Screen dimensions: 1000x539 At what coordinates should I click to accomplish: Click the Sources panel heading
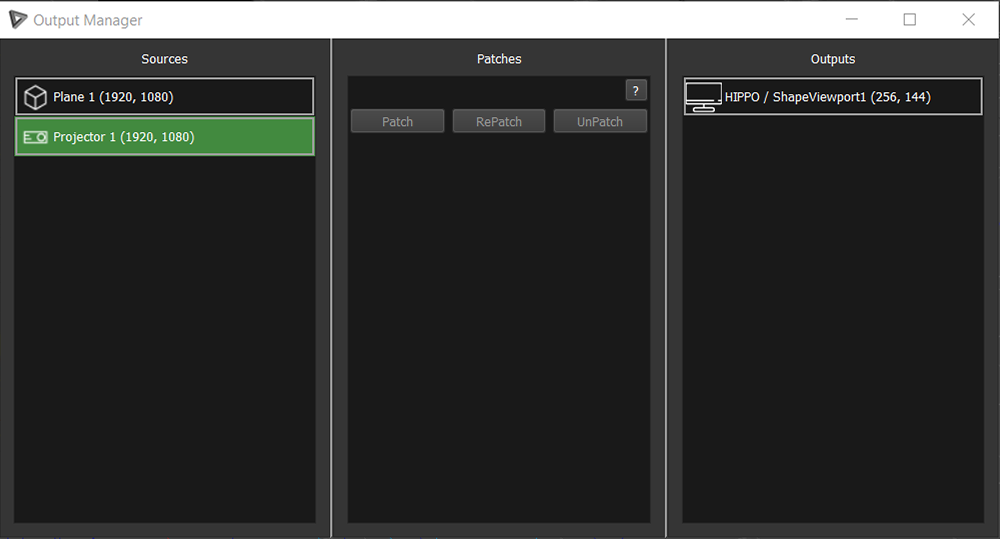click(x=165, y=59)
